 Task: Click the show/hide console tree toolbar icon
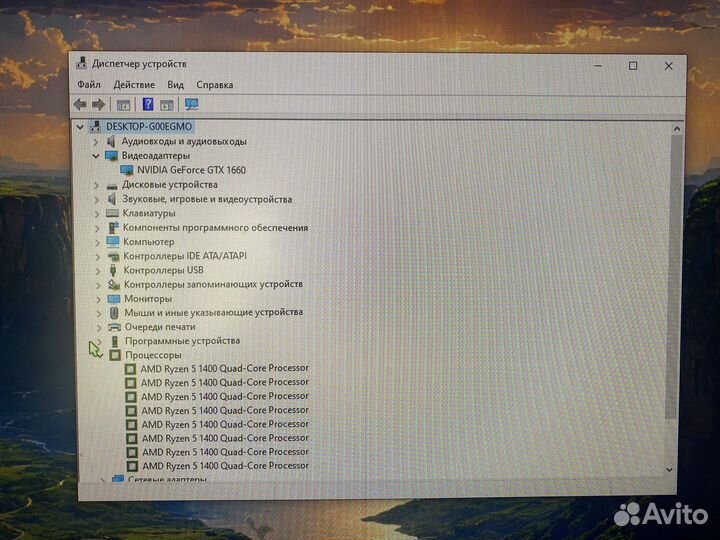[x=124, y=104]
